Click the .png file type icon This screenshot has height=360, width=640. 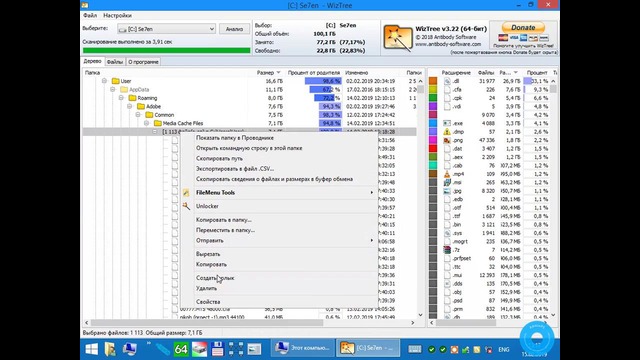pyautogui.click(x=447, y=140)
